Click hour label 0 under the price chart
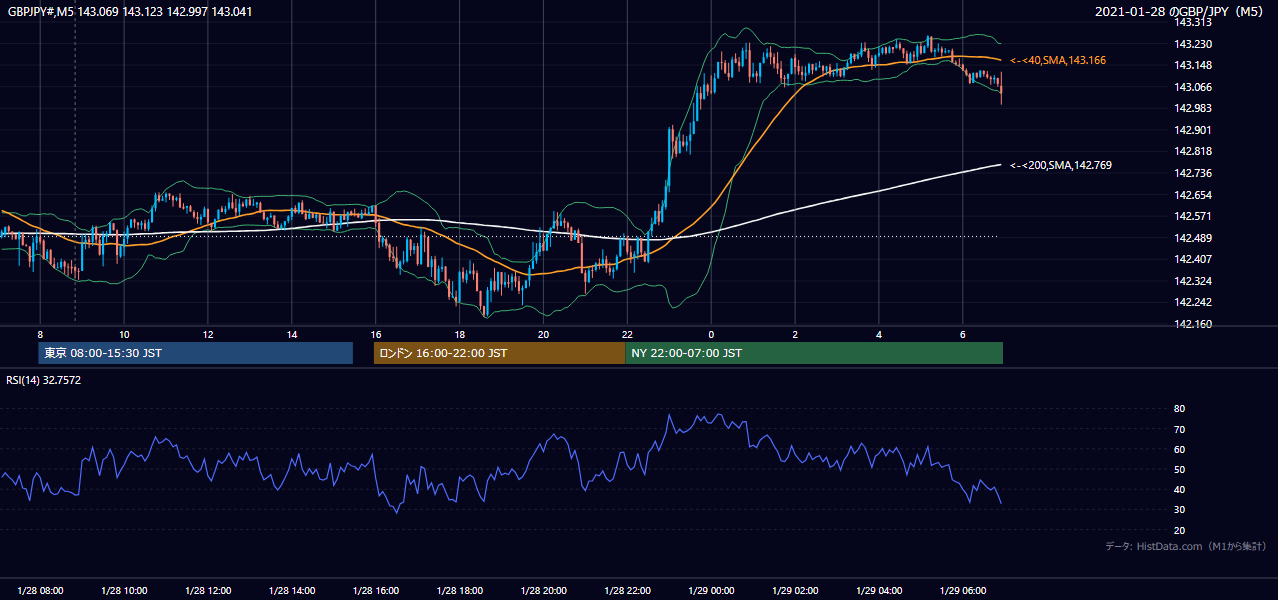Screen dimensions: 1278x600 pyautogui.click(x=711, y=334)
